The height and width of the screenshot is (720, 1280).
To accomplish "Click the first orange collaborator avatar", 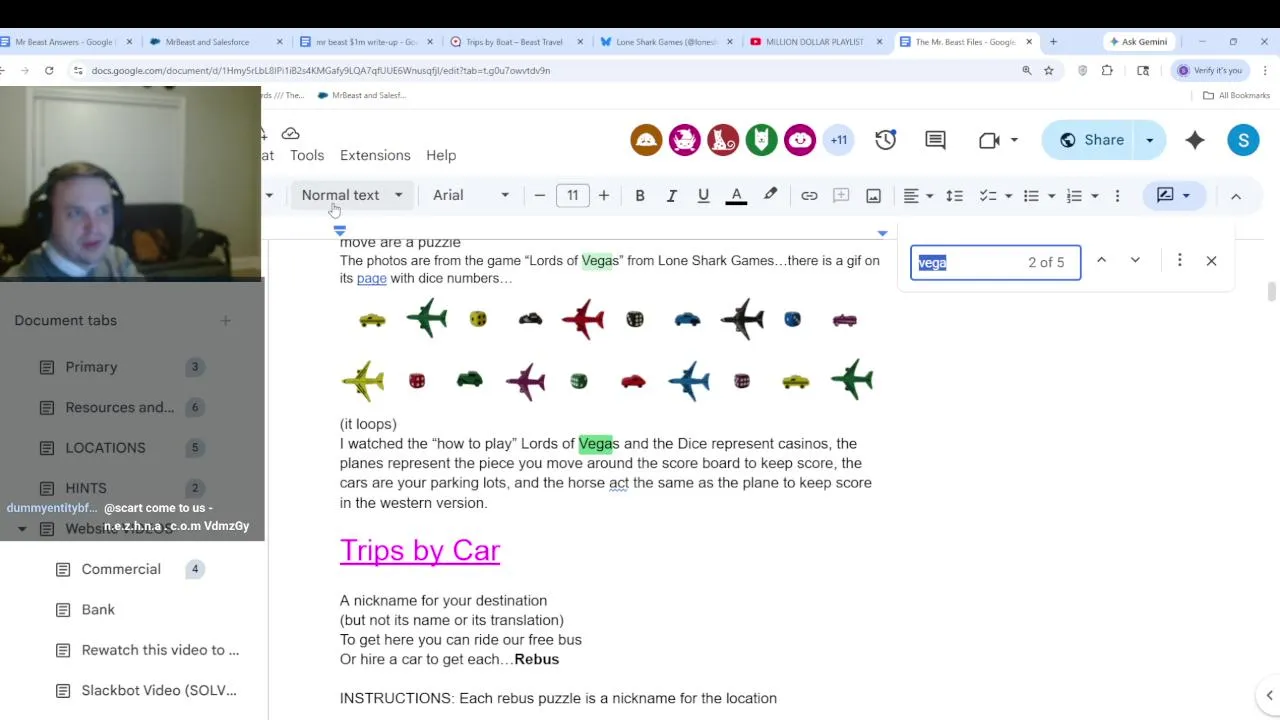I will [646, 140].
